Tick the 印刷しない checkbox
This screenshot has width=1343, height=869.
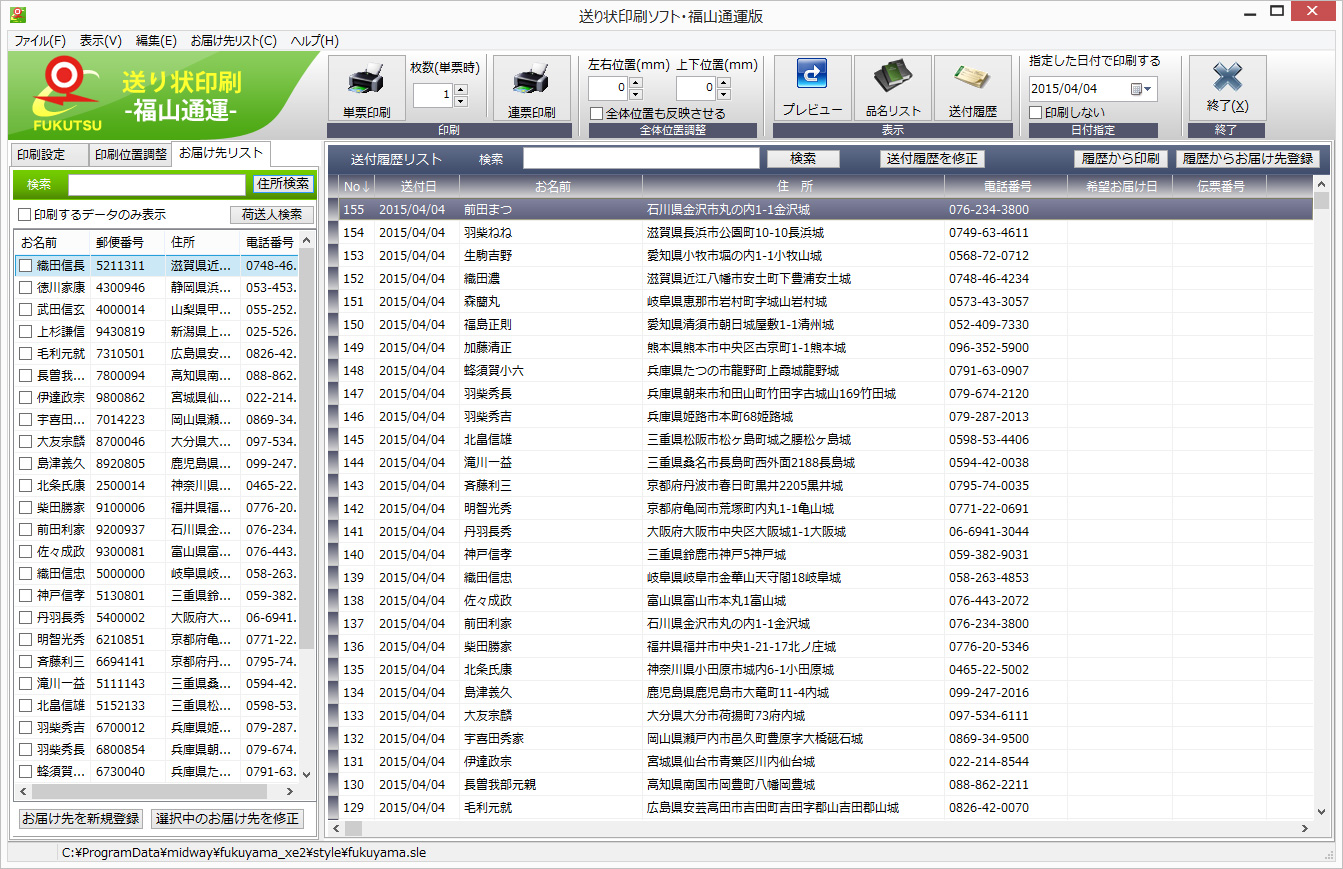coord(1036,112)
